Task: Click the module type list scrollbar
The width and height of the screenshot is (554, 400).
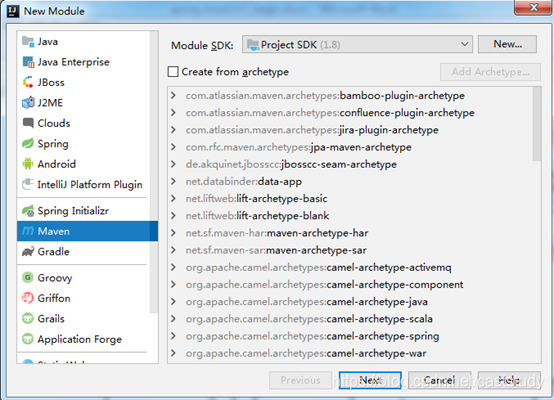Action: pyautogui.click(x=154, y=172)
